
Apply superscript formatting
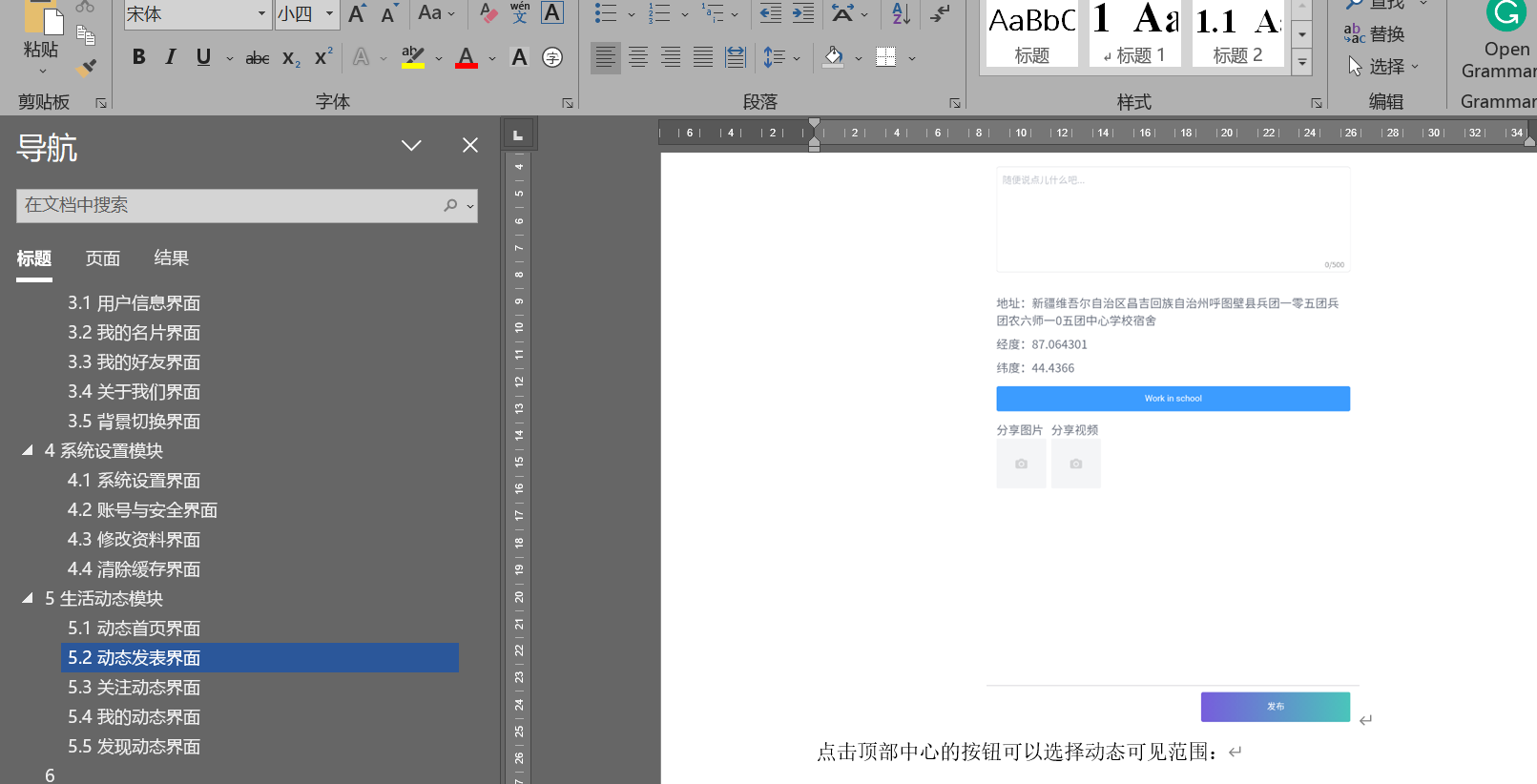point(323,57)
